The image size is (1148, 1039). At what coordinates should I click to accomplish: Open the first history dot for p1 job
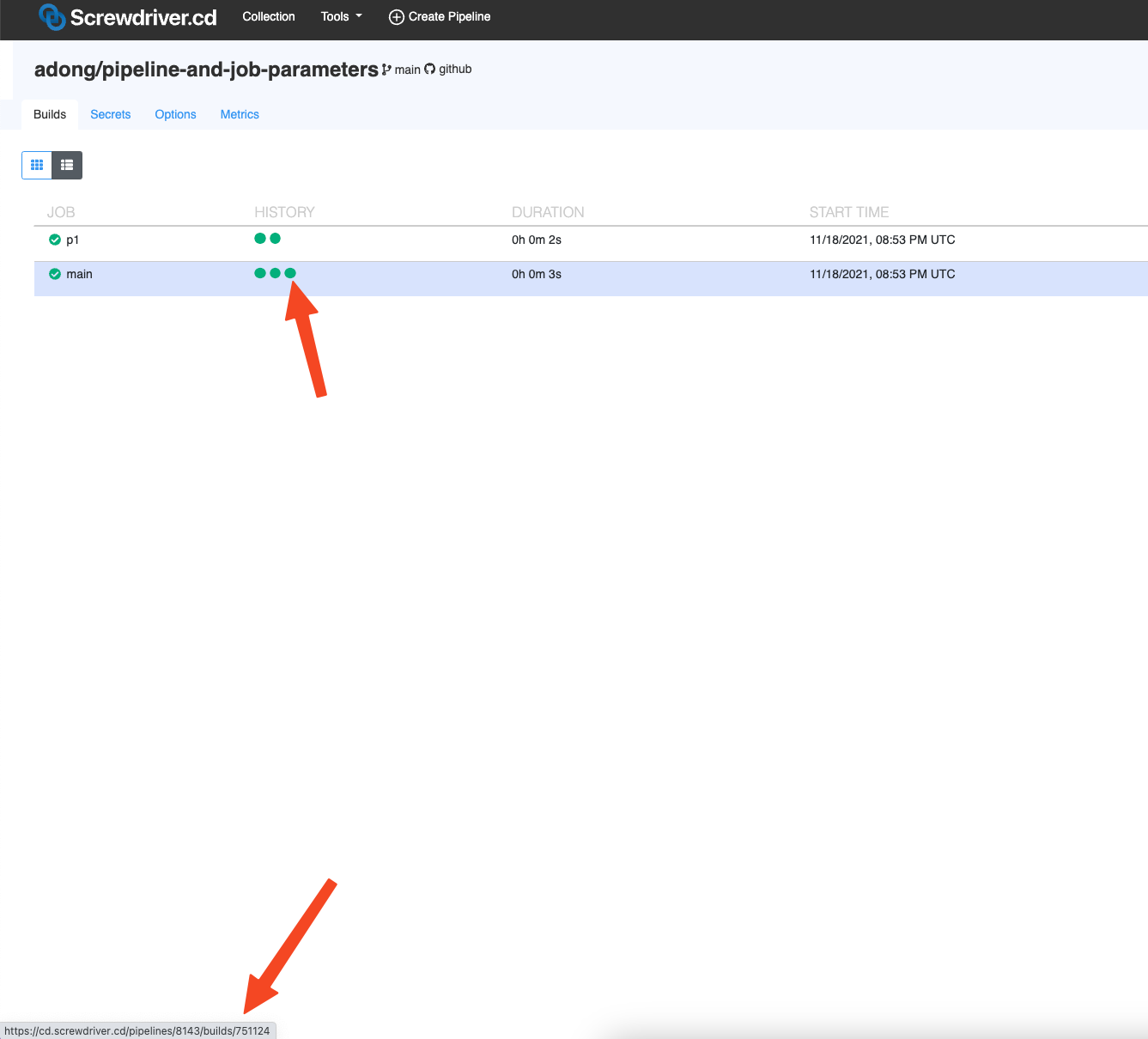(259, 239)
